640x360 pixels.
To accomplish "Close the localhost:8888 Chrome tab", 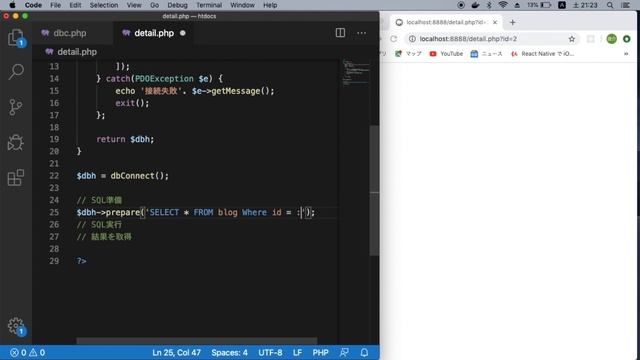I will pyautogui.click(x=495, y=22).
